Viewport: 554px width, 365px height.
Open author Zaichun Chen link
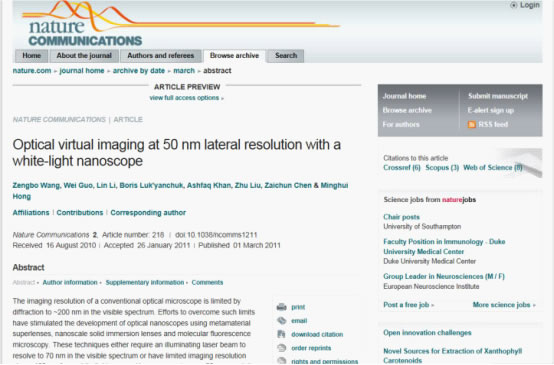[288, 186]
